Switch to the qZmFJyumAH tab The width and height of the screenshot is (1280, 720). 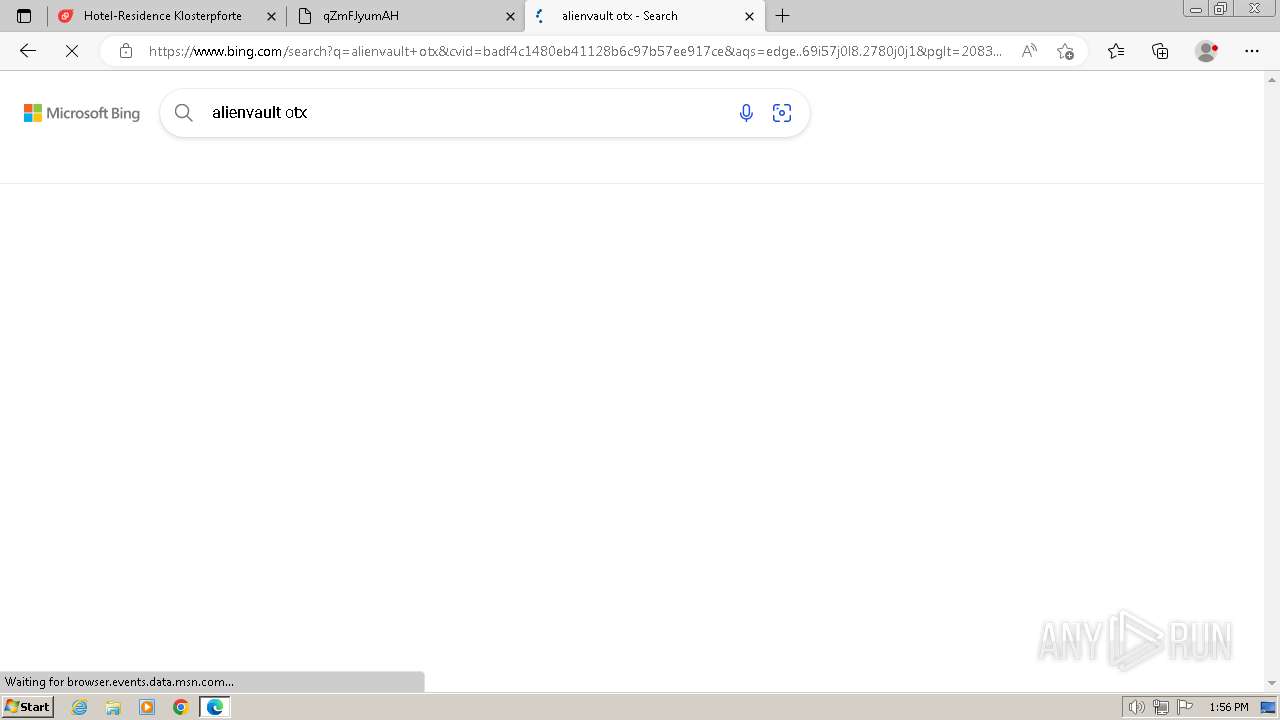(406, 16)
